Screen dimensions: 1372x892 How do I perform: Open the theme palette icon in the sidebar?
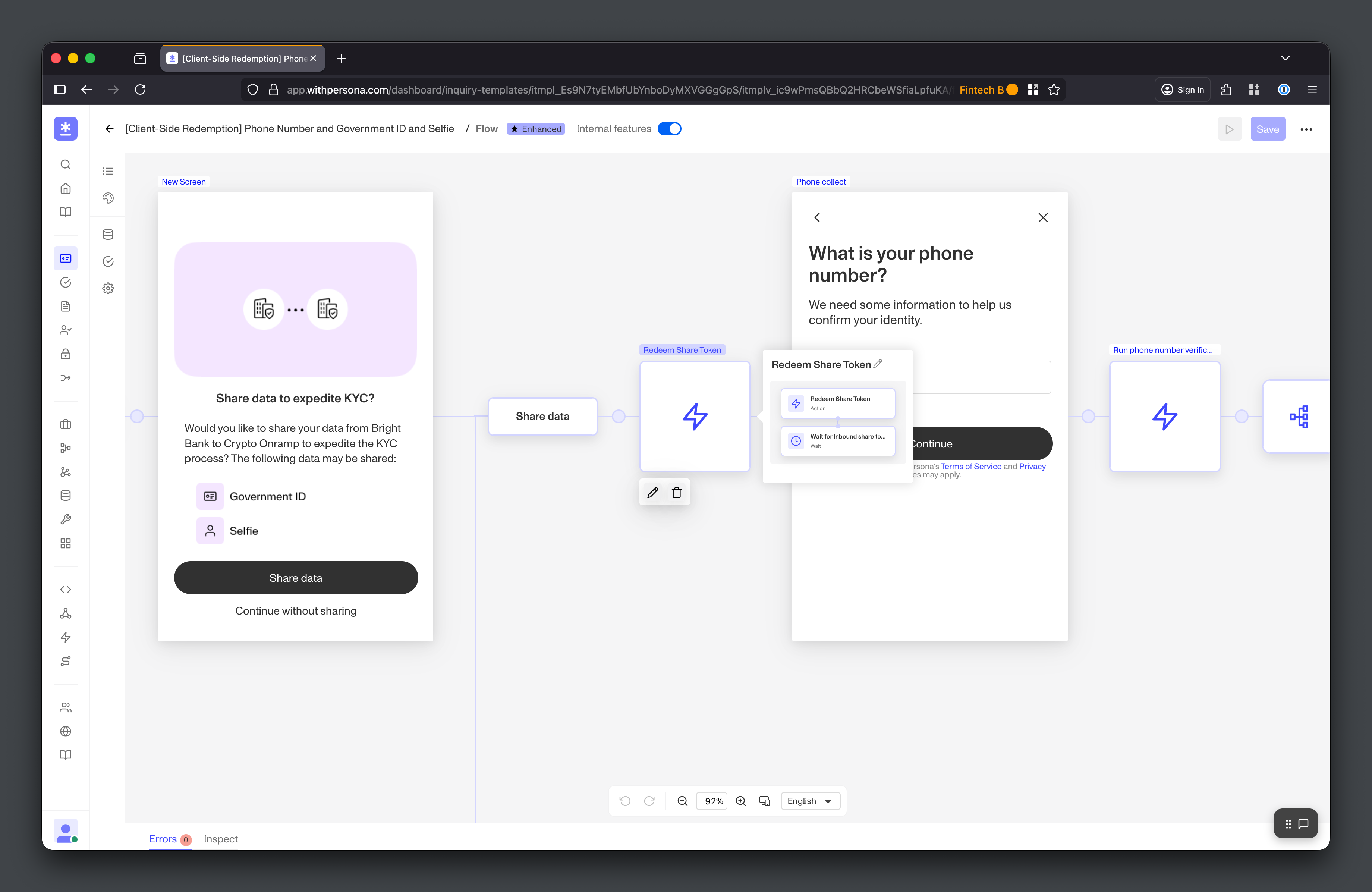pos(108,198)
